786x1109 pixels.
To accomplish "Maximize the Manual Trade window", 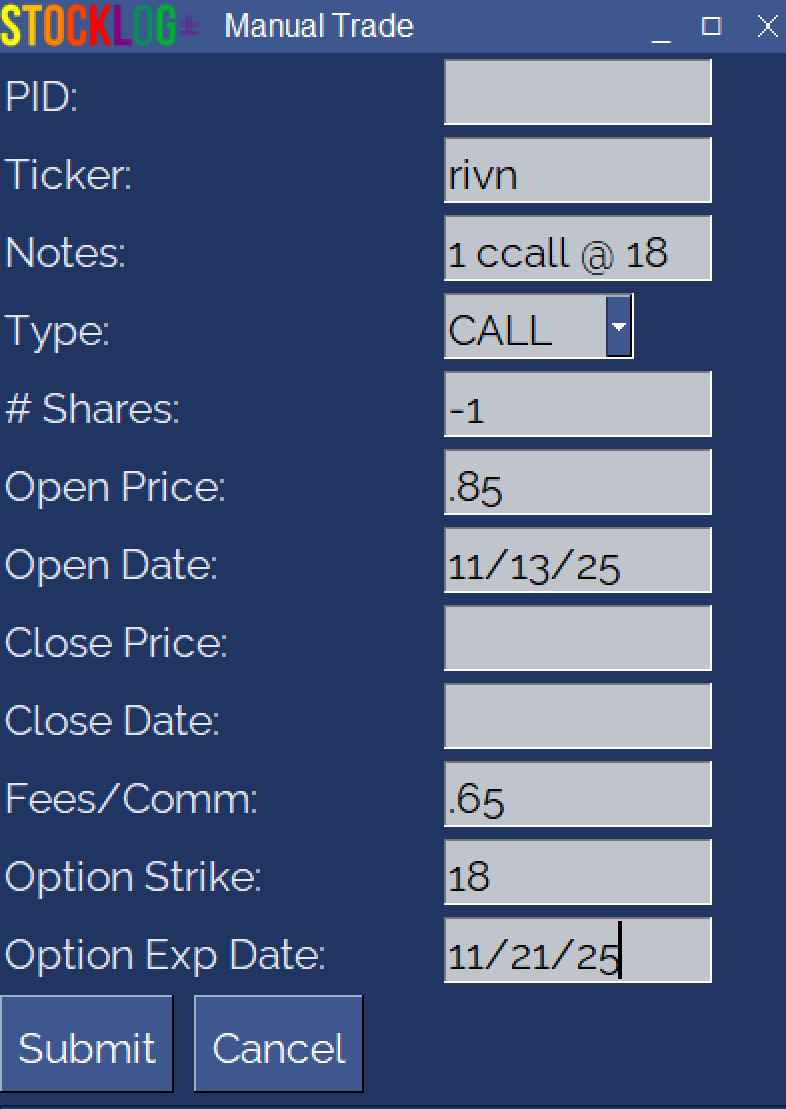I will click(712, 27).
